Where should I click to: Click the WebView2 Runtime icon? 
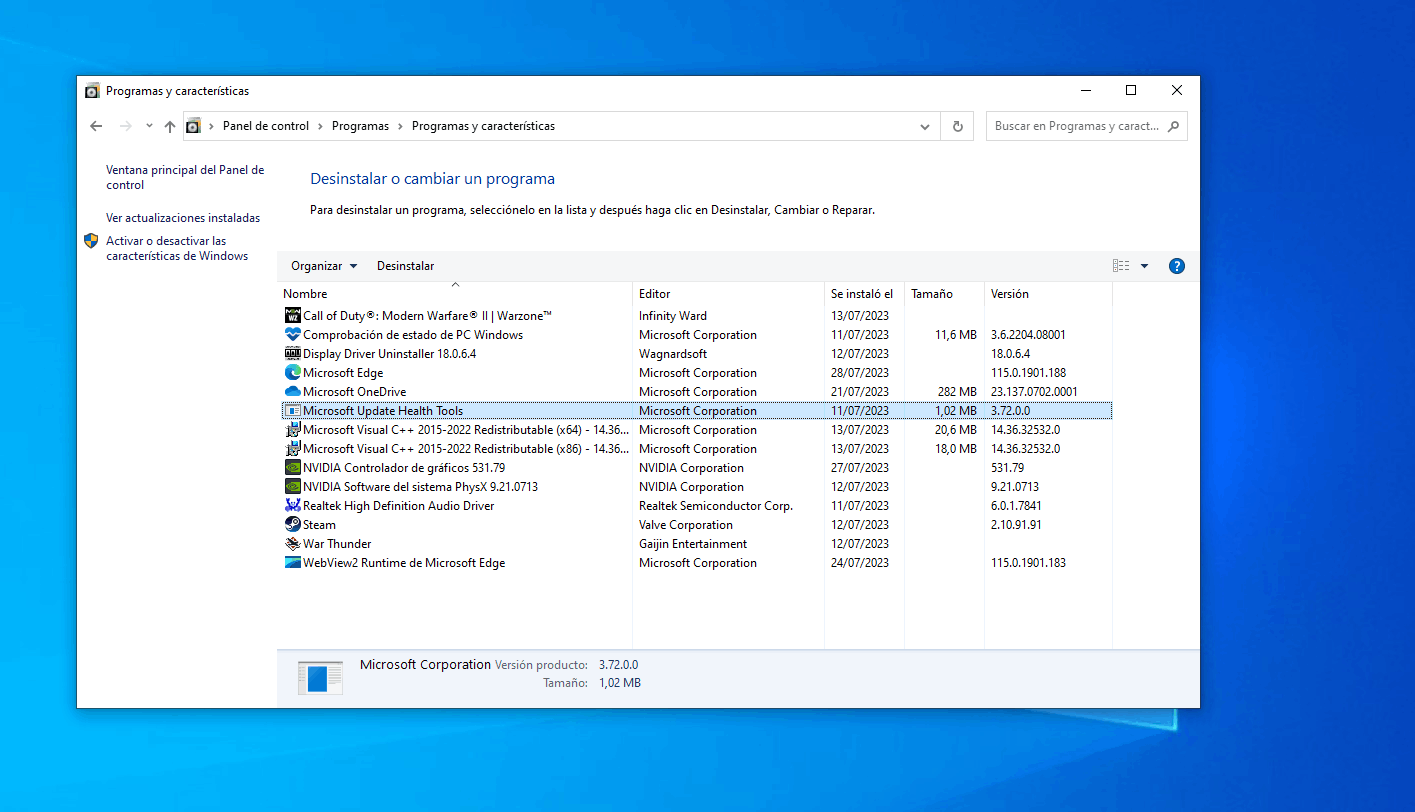(293, 563)
